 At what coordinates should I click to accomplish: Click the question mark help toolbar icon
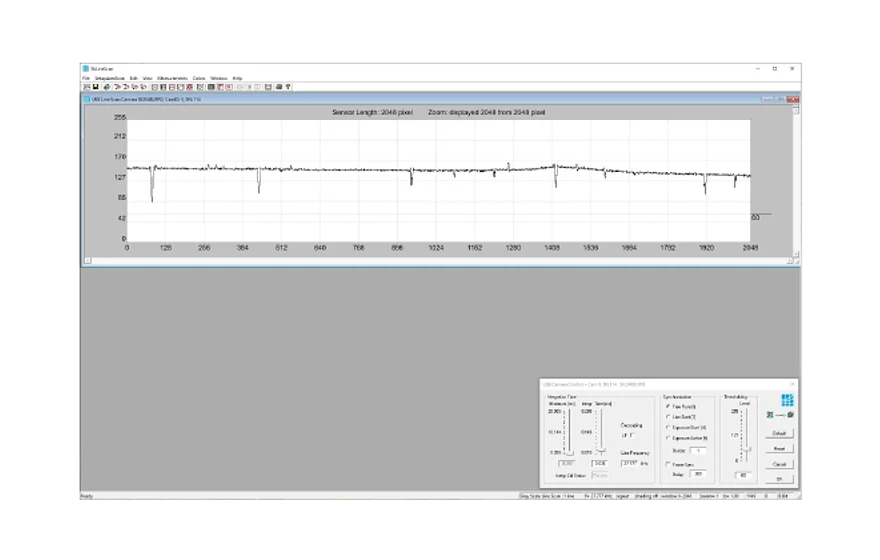tap(288, 87)
